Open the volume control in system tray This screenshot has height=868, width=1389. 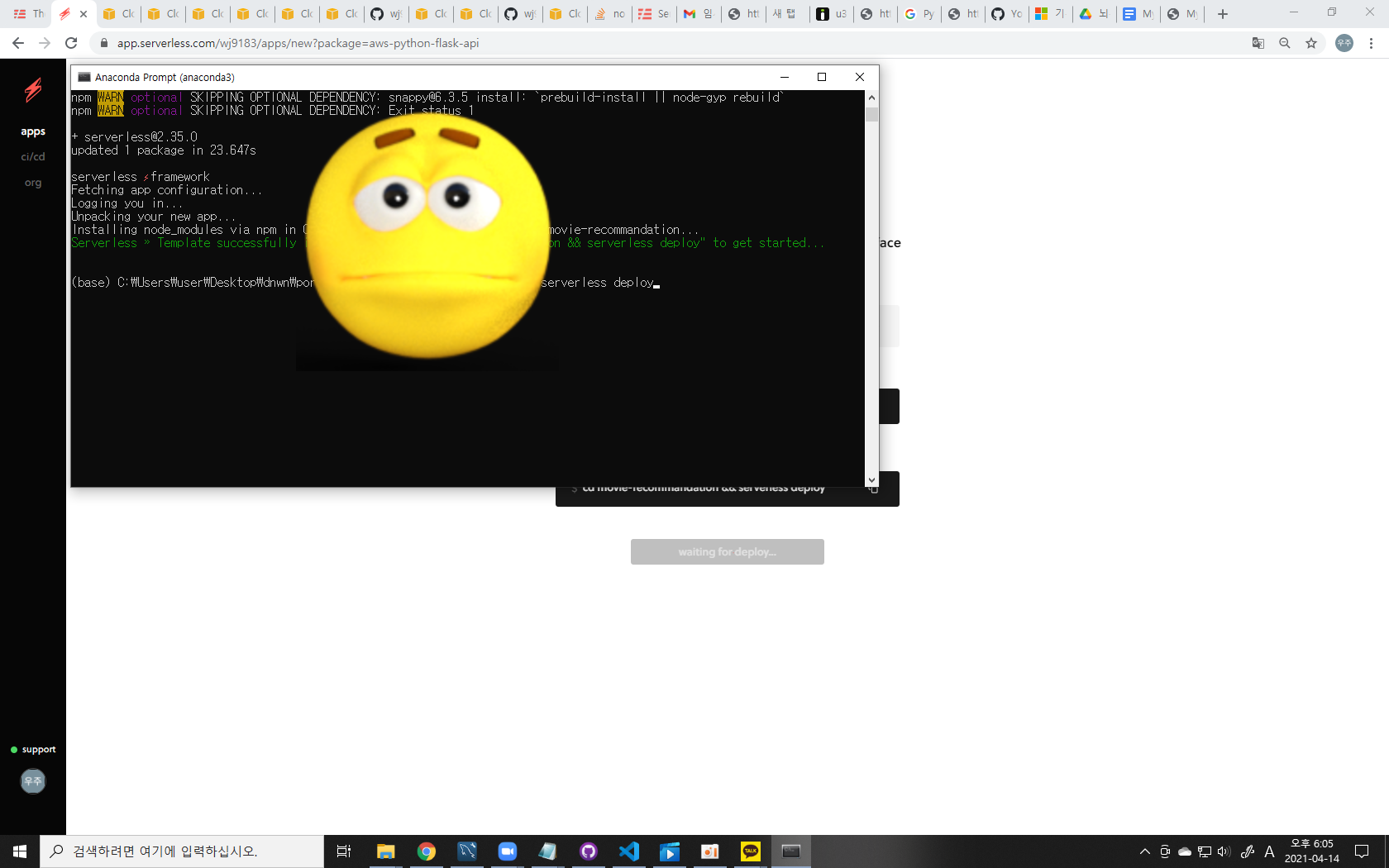[1224, 851]
